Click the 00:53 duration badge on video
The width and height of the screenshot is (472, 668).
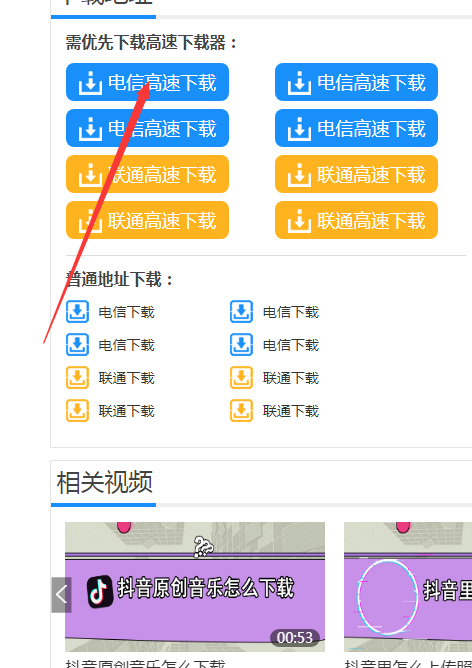click(295, 638)
